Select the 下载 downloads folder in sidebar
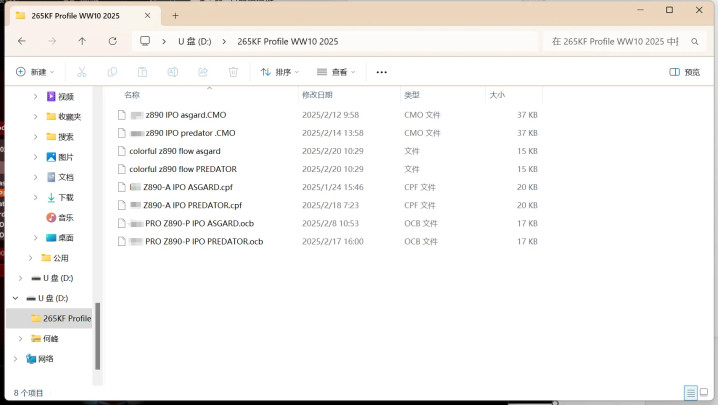The width and height of the screenshot is (718, 405). pyautogui.click(x=60, y=197)
